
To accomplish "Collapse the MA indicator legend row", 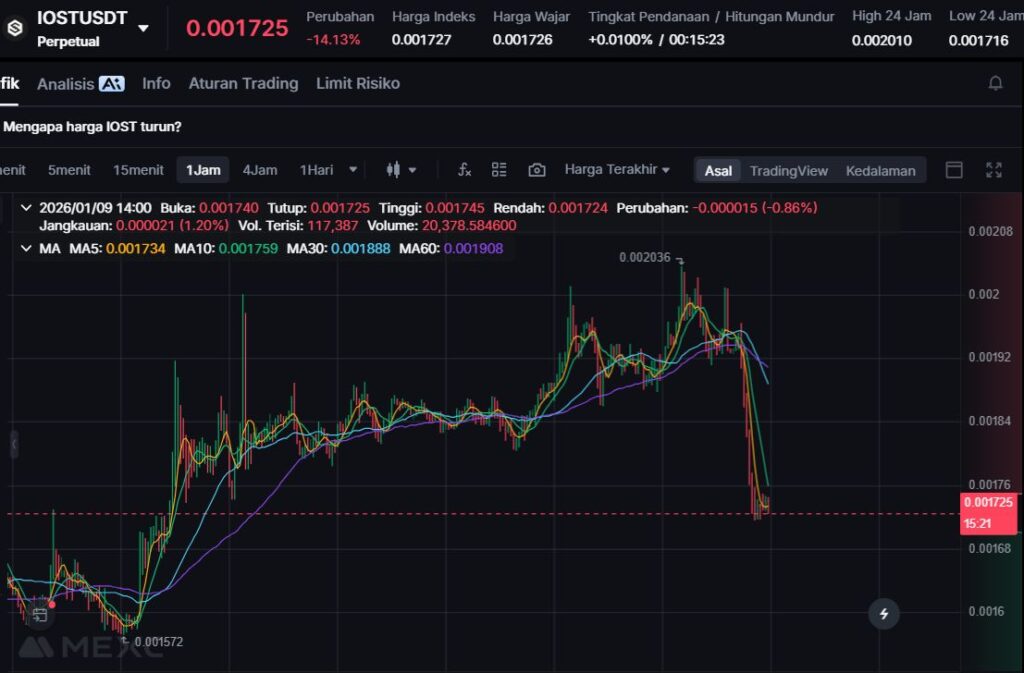I will (x=25, y=248).
